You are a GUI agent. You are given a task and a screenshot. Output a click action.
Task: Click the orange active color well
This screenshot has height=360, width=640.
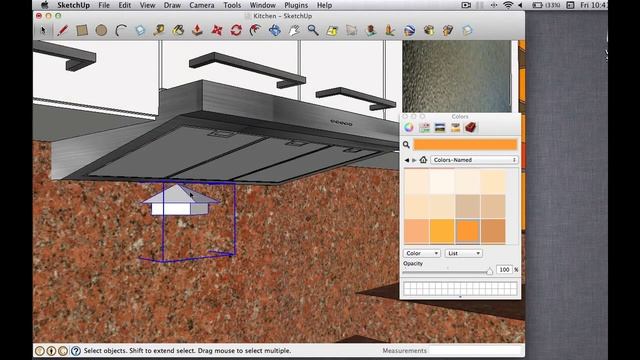point(465,144)
